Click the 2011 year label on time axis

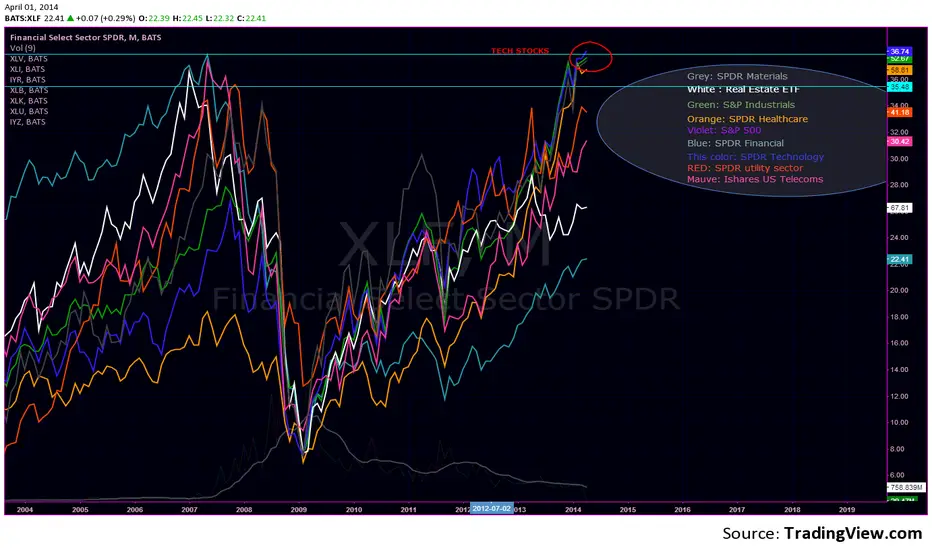pos(408,510)
